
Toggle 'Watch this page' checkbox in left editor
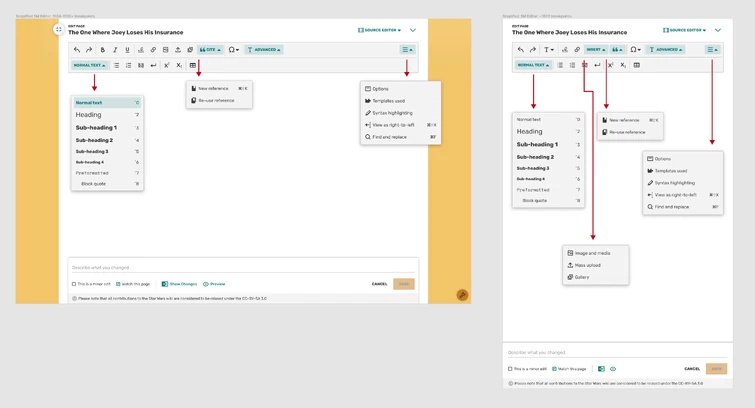pos(118,284)
